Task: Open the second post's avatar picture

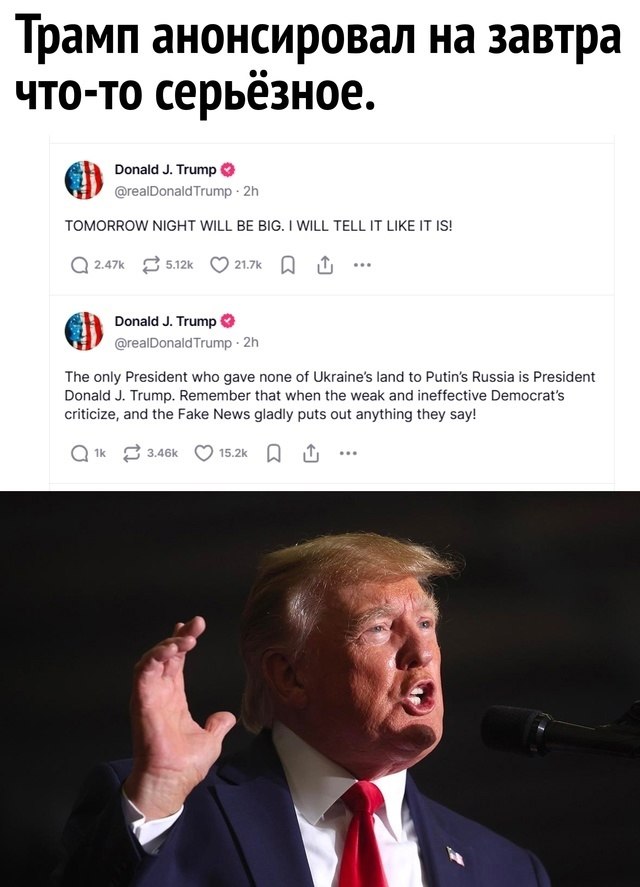Action: pos(84,331)
